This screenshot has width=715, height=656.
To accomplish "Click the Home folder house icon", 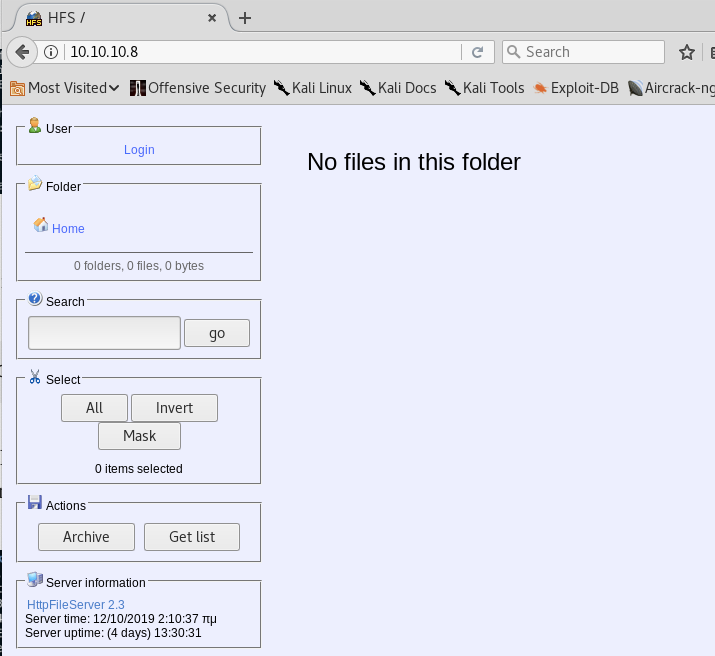I will (x=41, y=225).
